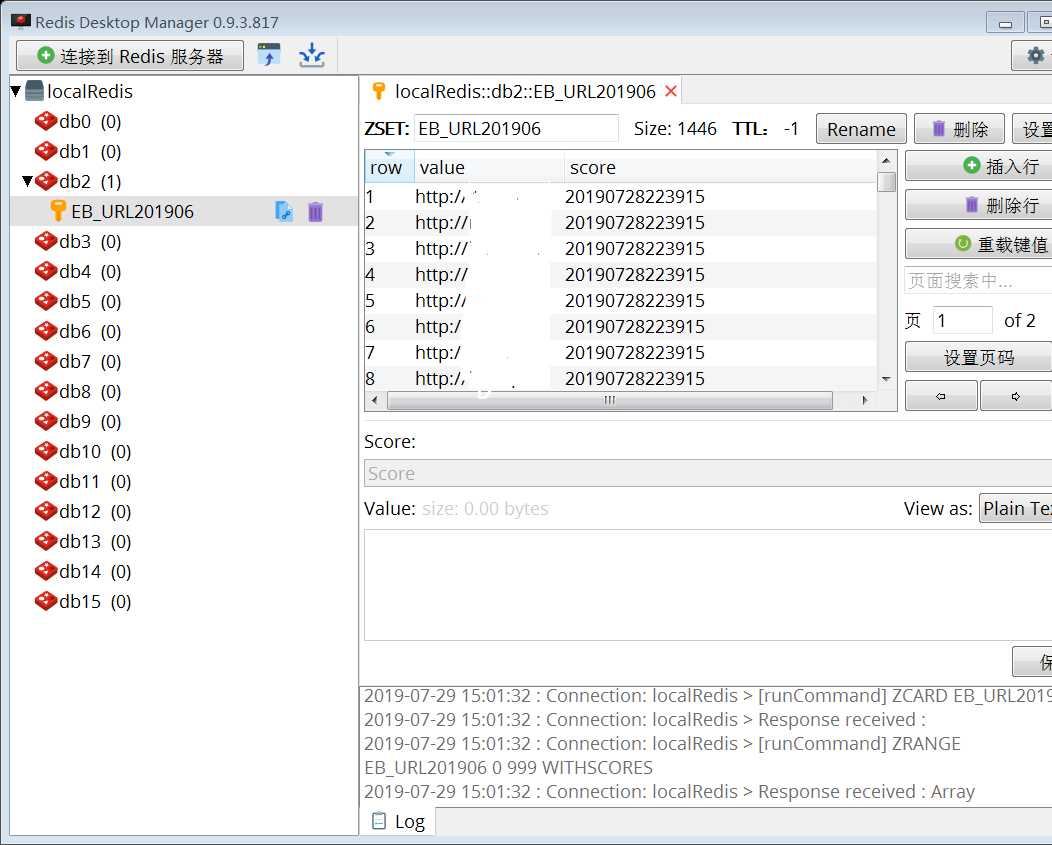Image resolution: width=1052 pixels, height=845 pixels.
Task: Click the Rename button
Action: (861, 129)
